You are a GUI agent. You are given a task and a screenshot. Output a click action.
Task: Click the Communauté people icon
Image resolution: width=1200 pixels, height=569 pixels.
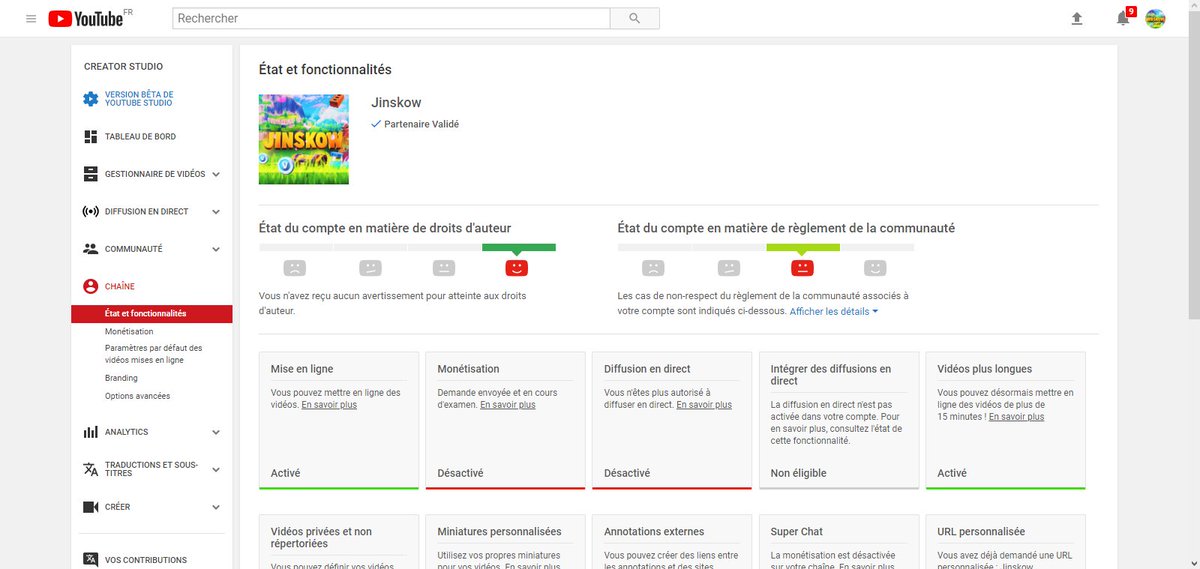click(x=90, y=249)
